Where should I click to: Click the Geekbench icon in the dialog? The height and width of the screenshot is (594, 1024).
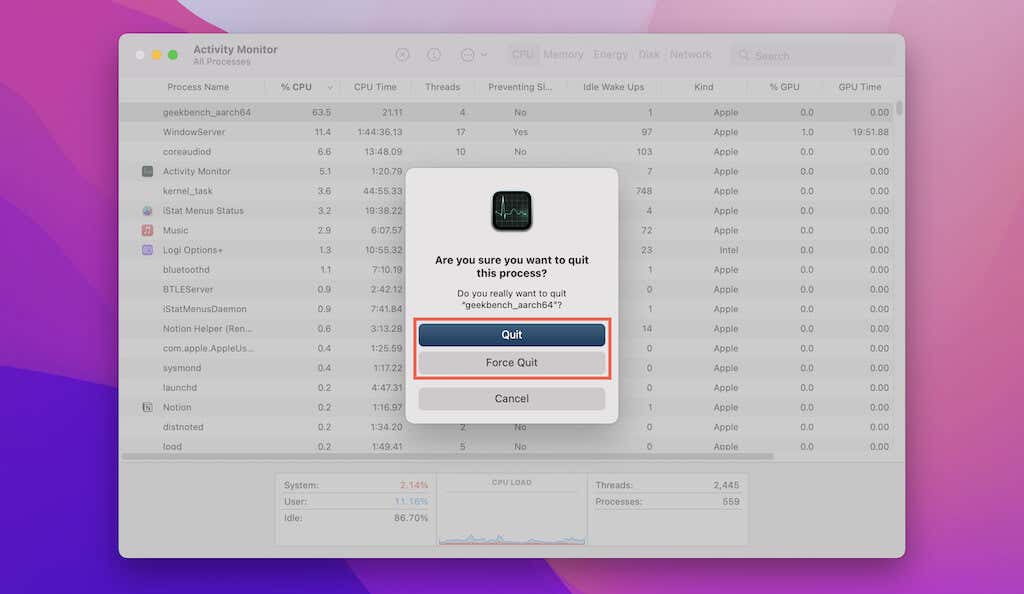[x=511, y=211]
